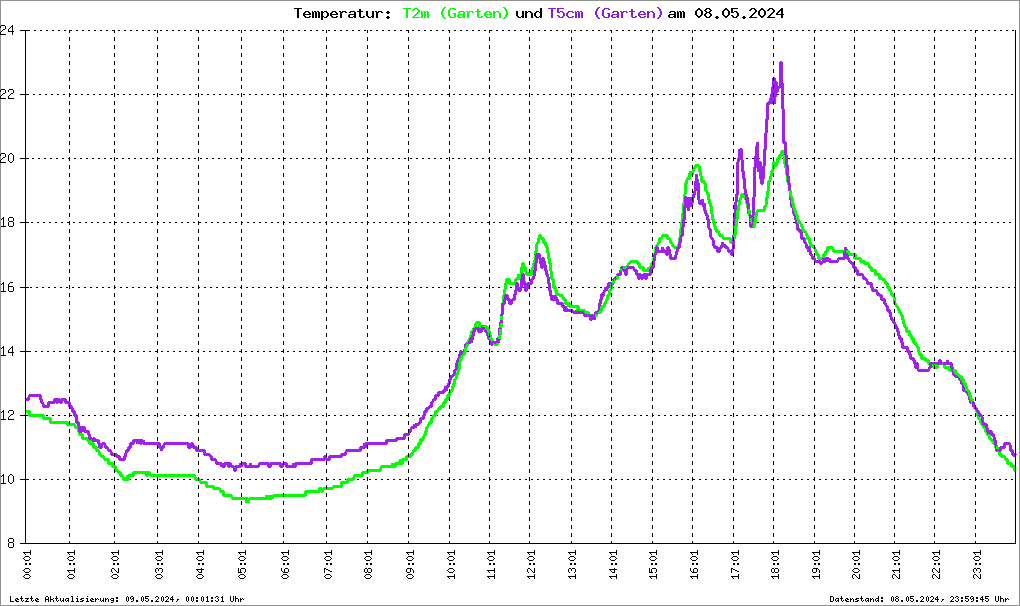The image size is (1020, 606).
Task: Click the x-axis time label '07:01'
Action: coord(328,564)
